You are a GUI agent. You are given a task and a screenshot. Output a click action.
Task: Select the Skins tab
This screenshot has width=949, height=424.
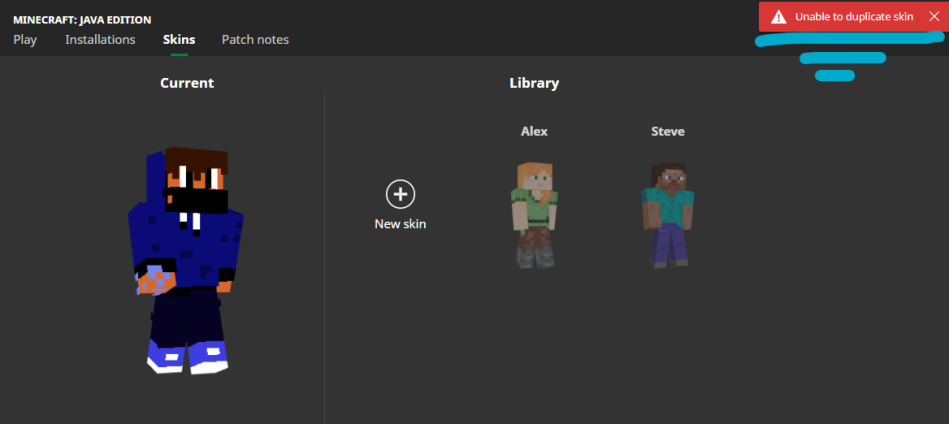click(179, 39)
